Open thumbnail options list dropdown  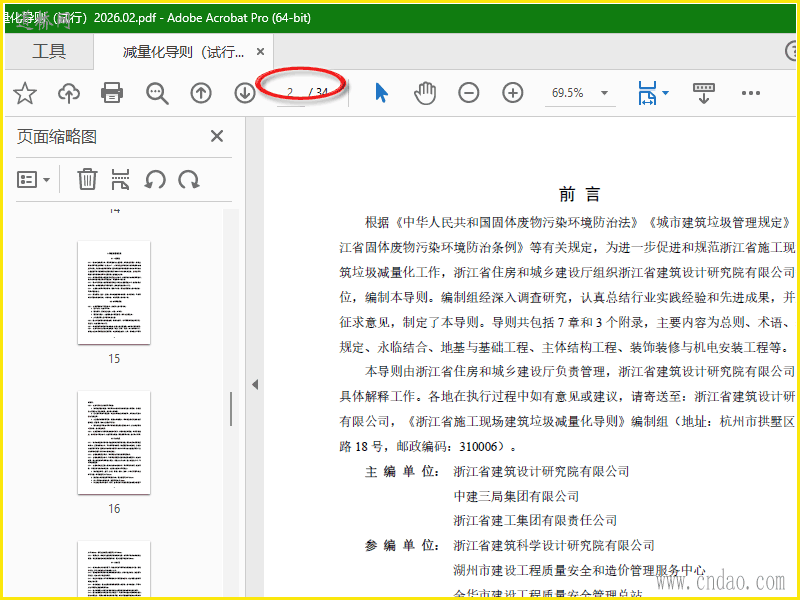34,180
